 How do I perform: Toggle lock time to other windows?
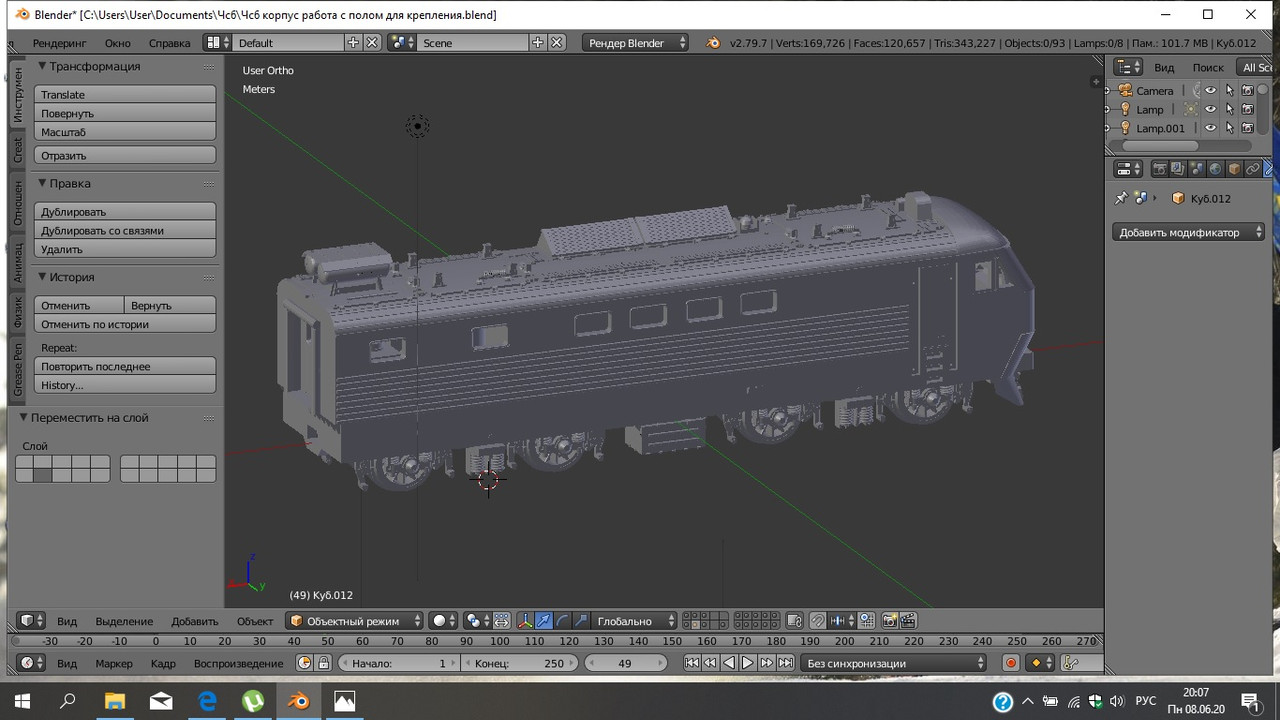pyautogui.click(x=323, y=663)
